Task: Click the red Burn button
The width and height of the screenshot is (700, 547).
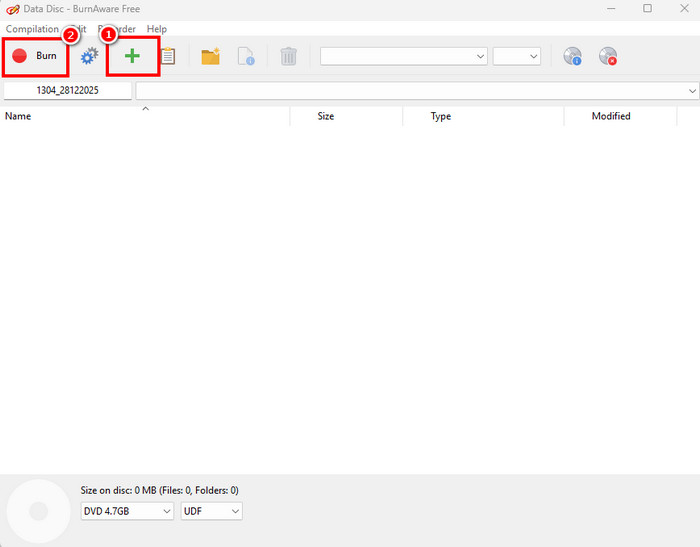Action: pos(35,56)
